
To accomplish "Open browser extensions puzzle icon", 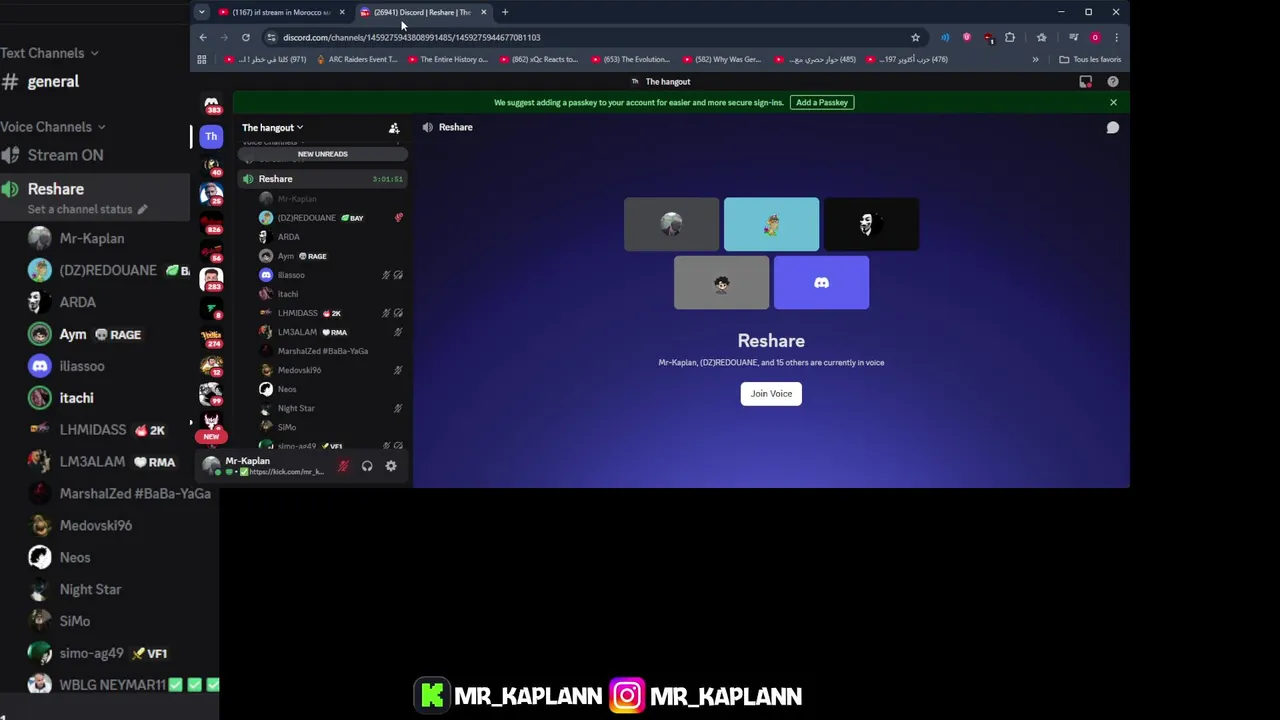I will click(1010, 37).
